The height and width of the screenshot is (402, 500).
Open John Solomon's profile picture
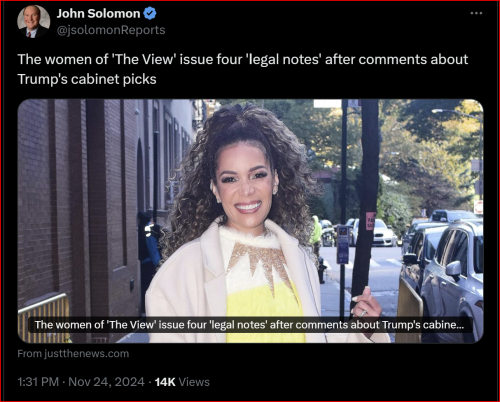pos(34,22)
